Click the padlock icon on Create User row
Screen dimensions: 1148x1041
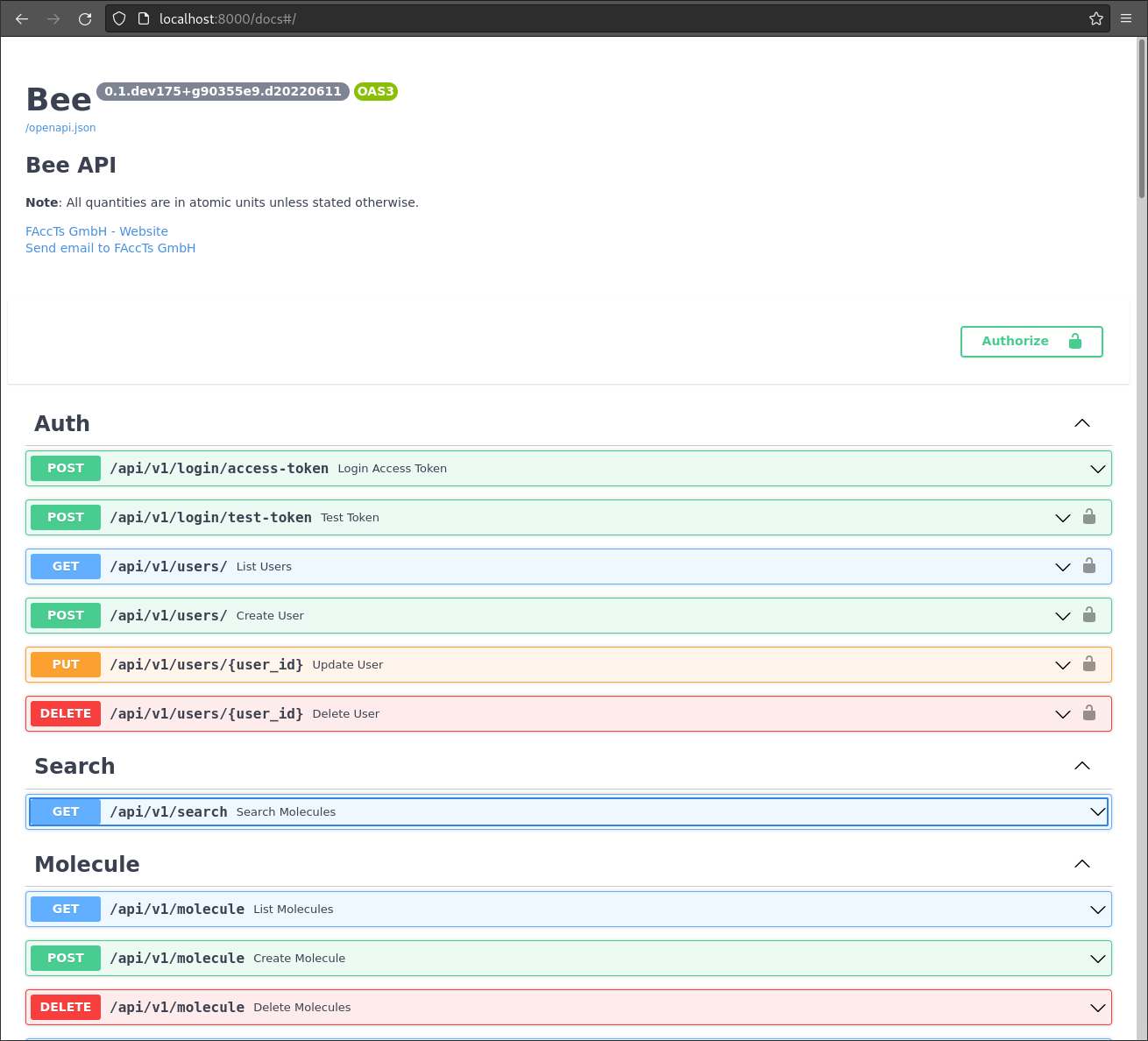point(1089,615)
